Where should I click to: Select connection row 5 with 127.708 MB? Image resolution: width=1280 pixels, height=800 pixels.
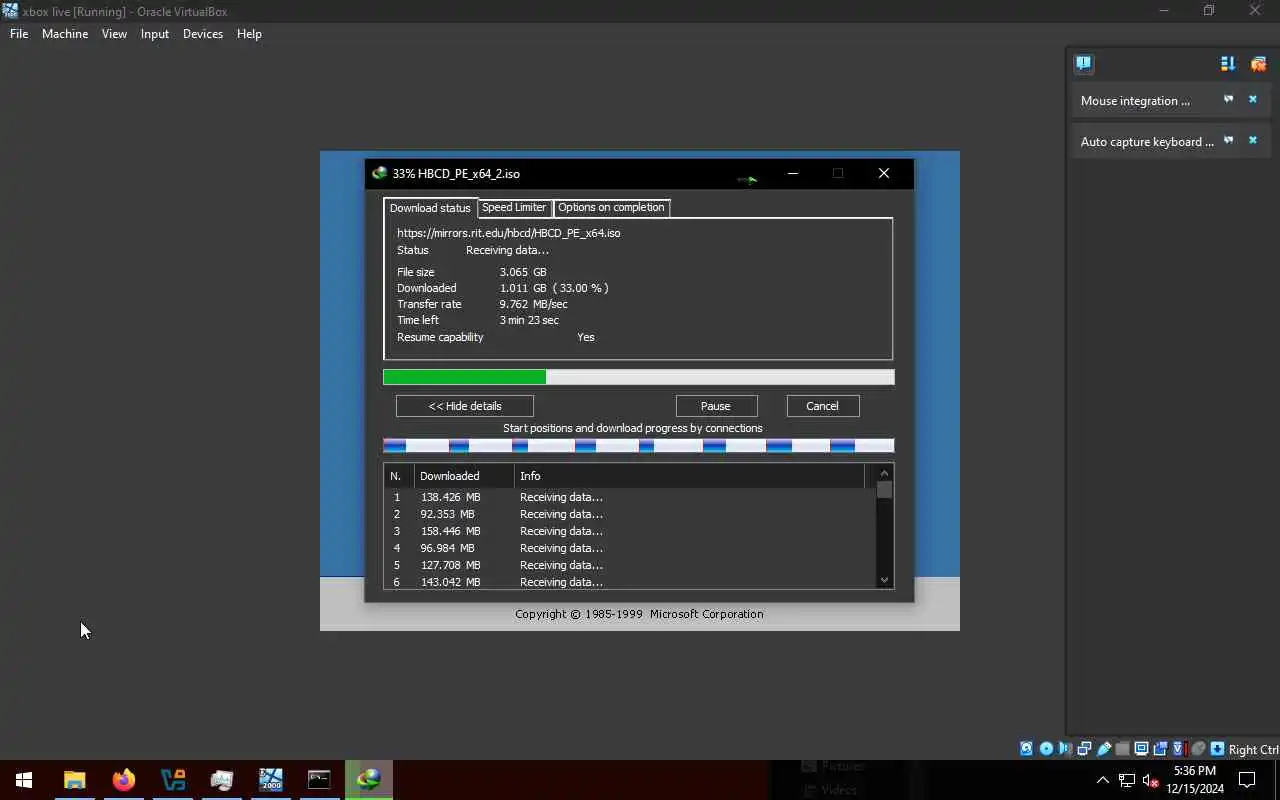point(630,565)
